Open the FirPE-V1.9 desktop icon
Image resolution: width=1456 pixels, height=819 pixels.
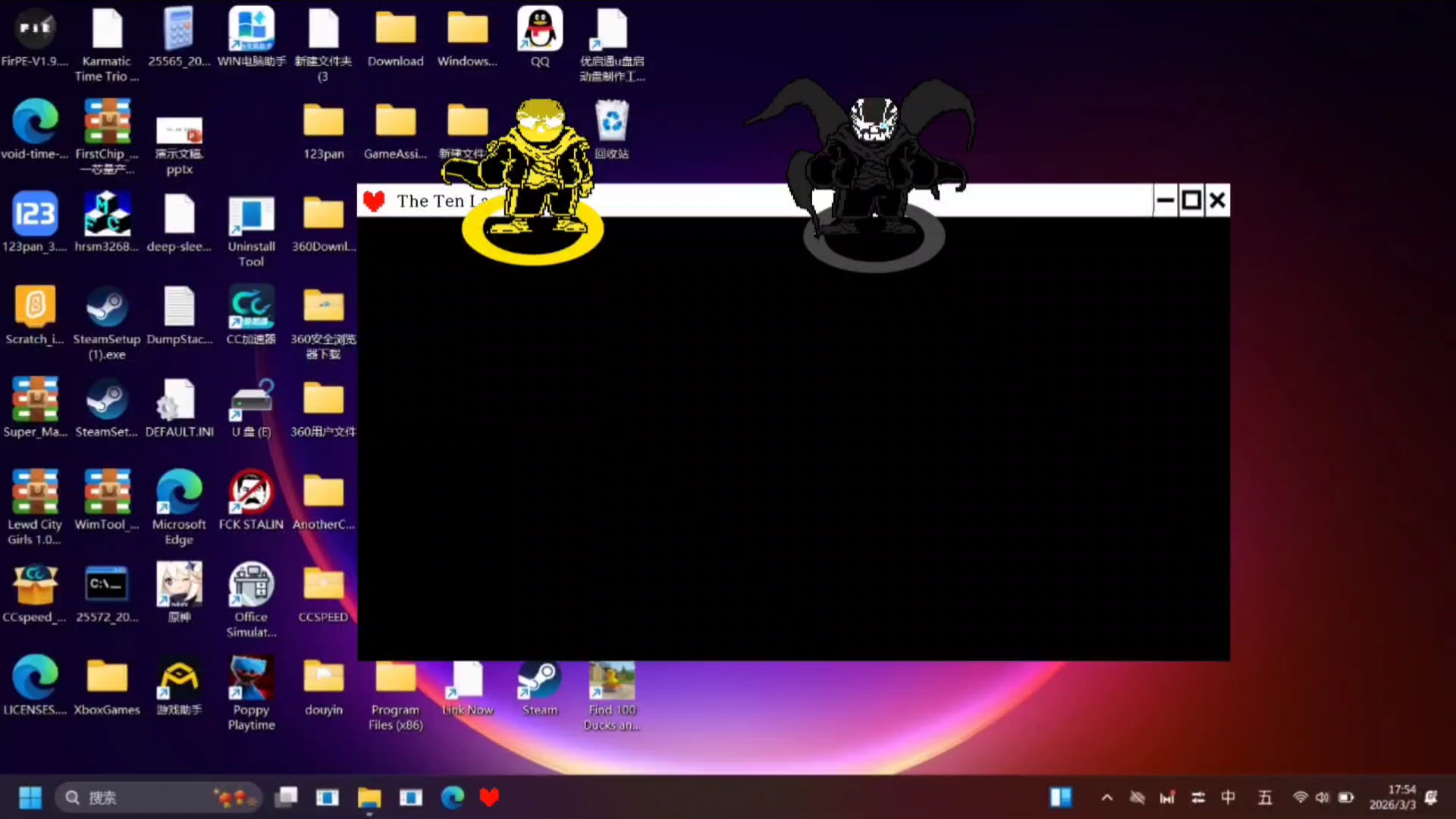point(35,29)
